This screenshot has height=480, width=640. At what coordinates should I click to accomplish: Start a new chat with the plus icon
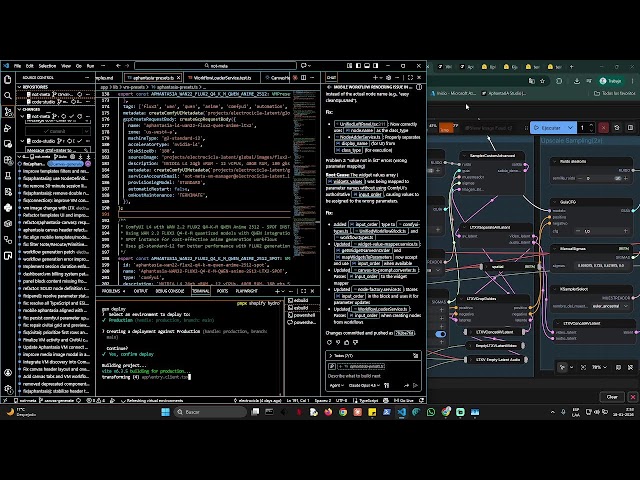(375, 78)
